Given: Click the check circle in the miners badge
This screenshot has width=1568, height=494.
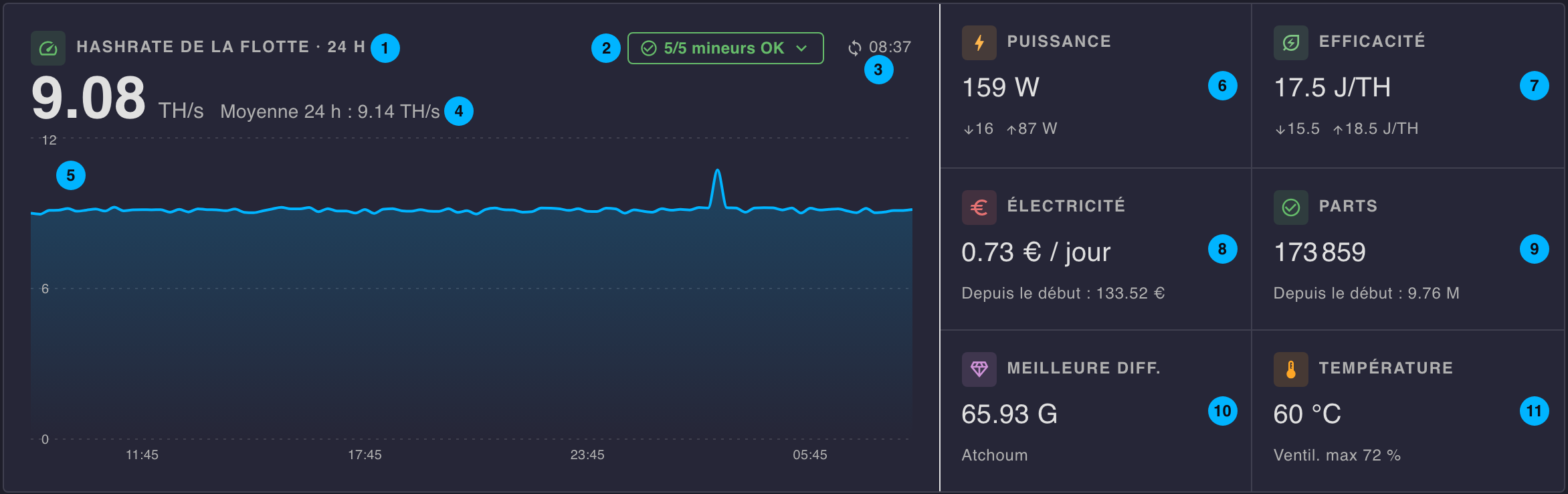Looking at the screenshot, I should 649,48.
